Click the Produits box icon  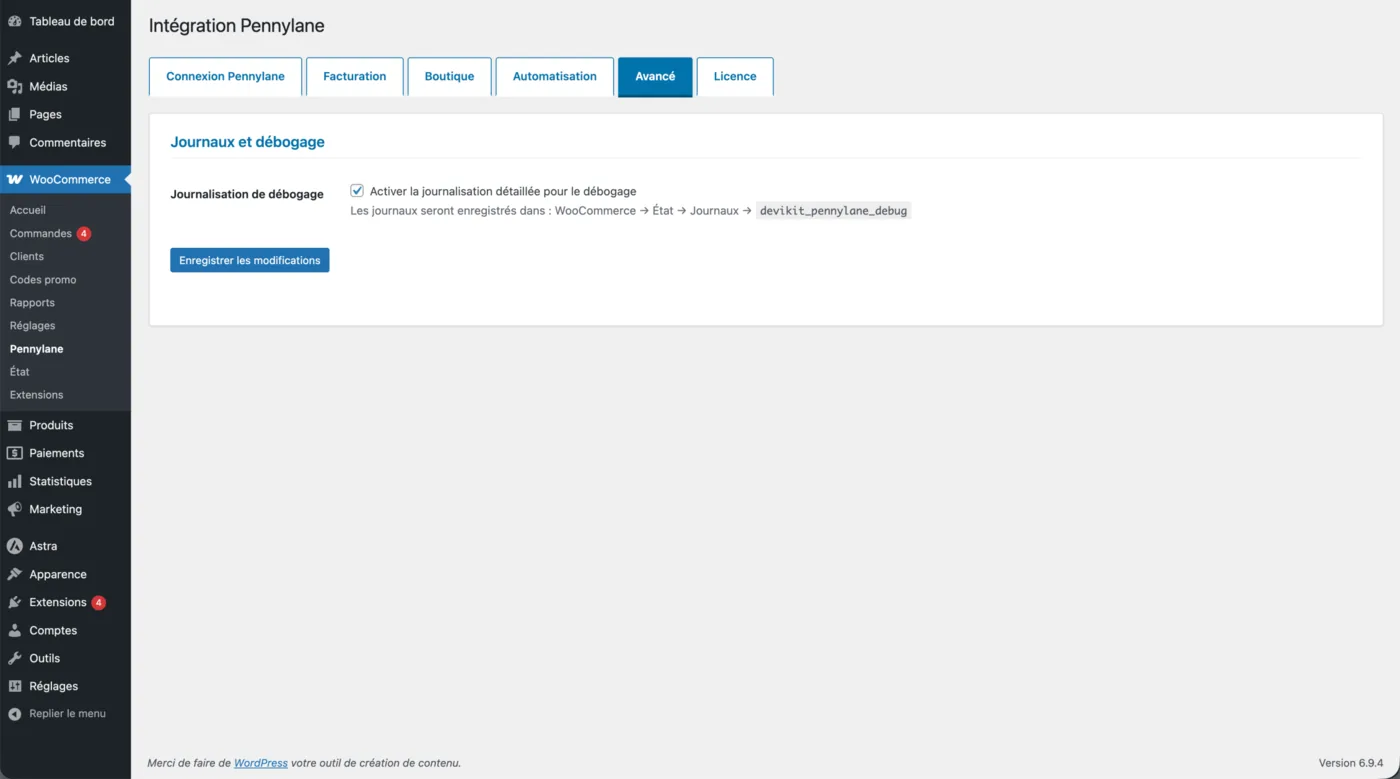pyautogui.click(x=14, y=425)
